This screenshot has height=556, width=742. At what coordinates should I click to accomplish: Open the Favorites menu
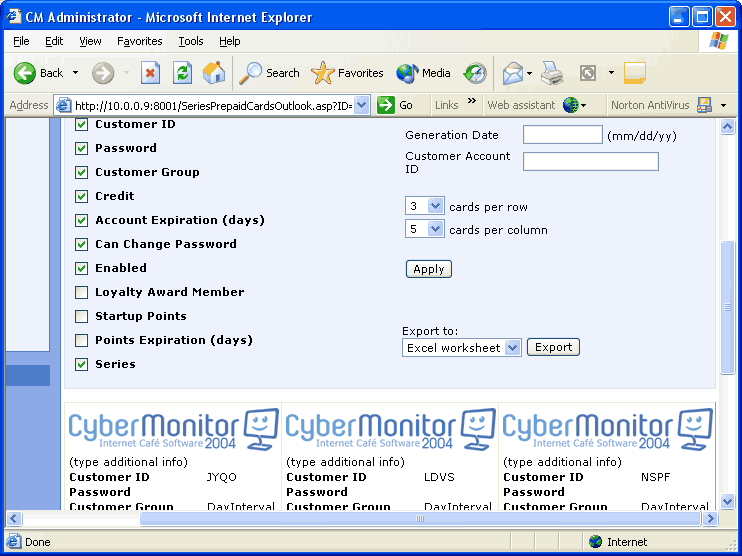pos(140,41)
